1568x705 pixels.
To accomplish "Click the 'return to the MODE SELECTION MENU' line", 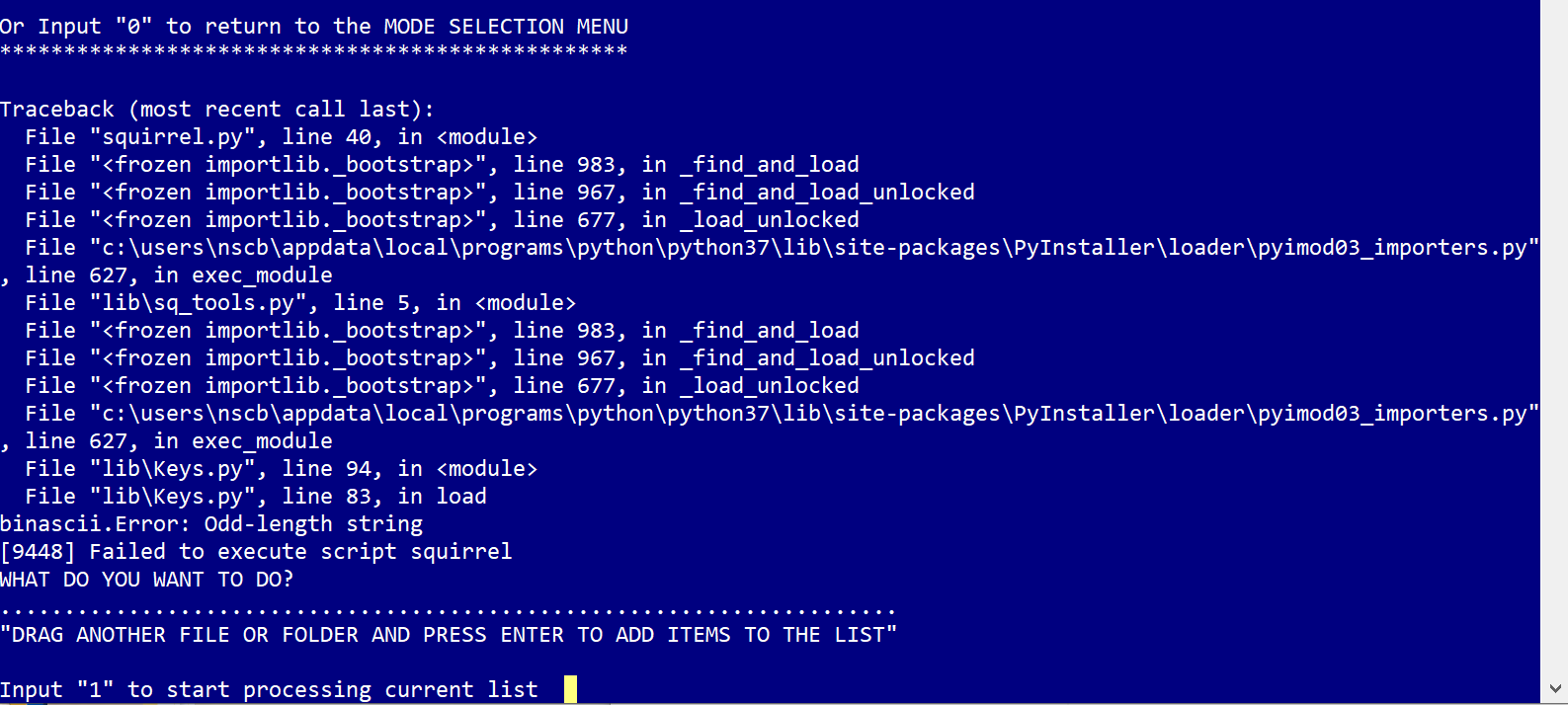I will click(314, 26).
